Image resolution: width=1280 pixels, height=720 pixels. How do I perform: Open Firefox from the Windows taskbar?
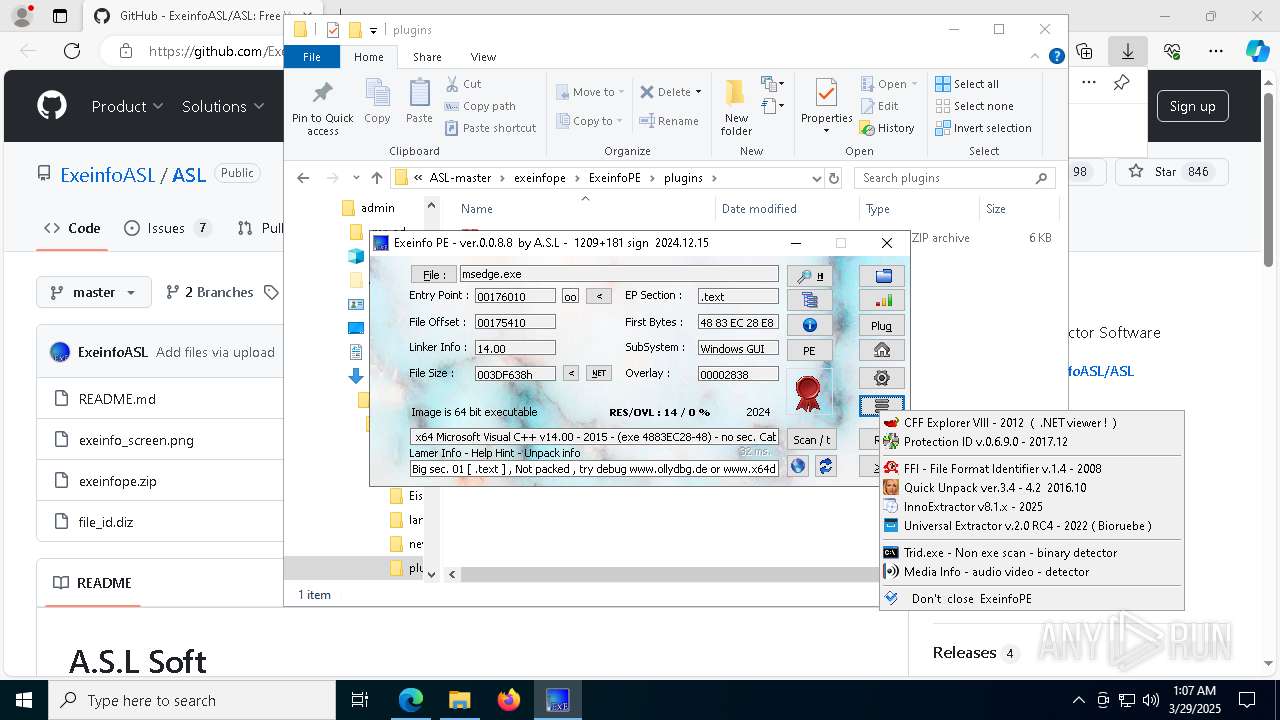(x=508, y=700)
